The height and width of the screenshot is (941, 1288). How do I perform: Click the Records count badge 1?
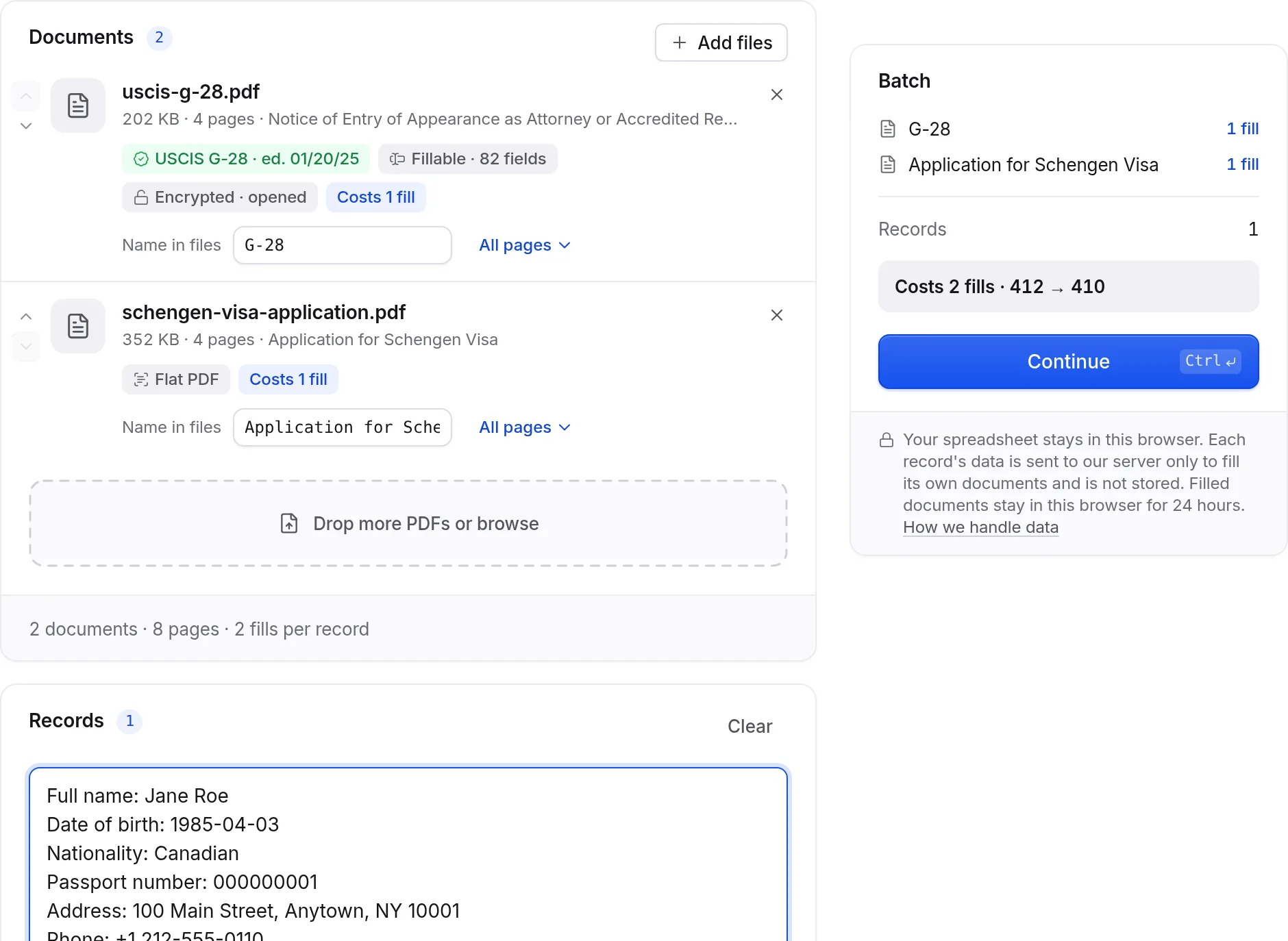click(x=129, y=721)
